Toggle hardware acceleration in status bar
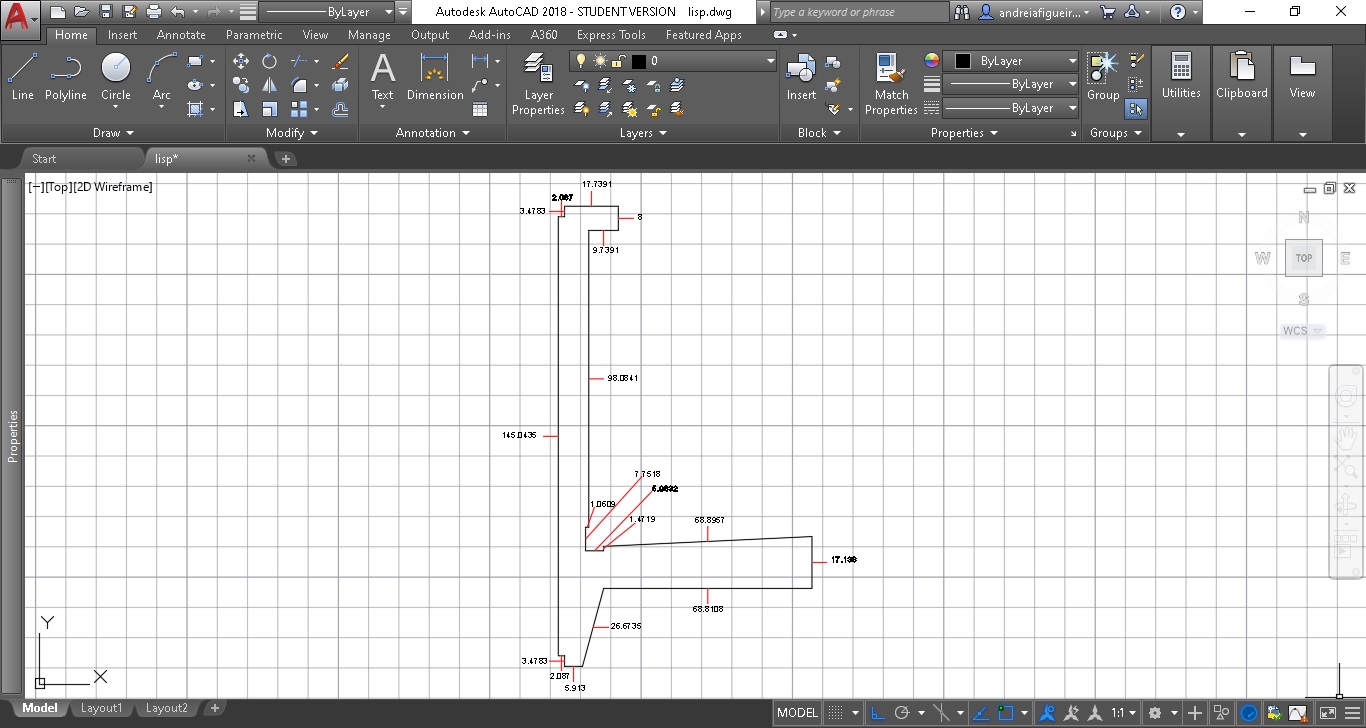 pyautogui.click(x=1249, y=713)
